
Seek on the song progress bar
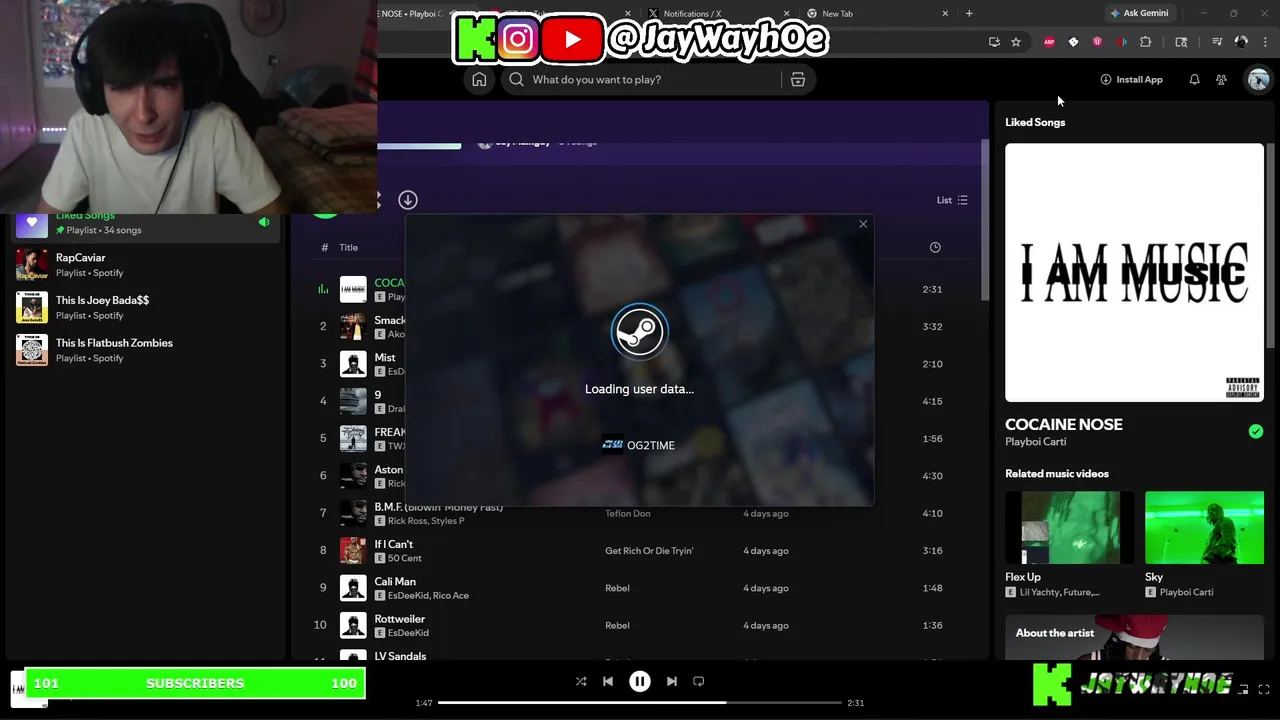[640, 703]
